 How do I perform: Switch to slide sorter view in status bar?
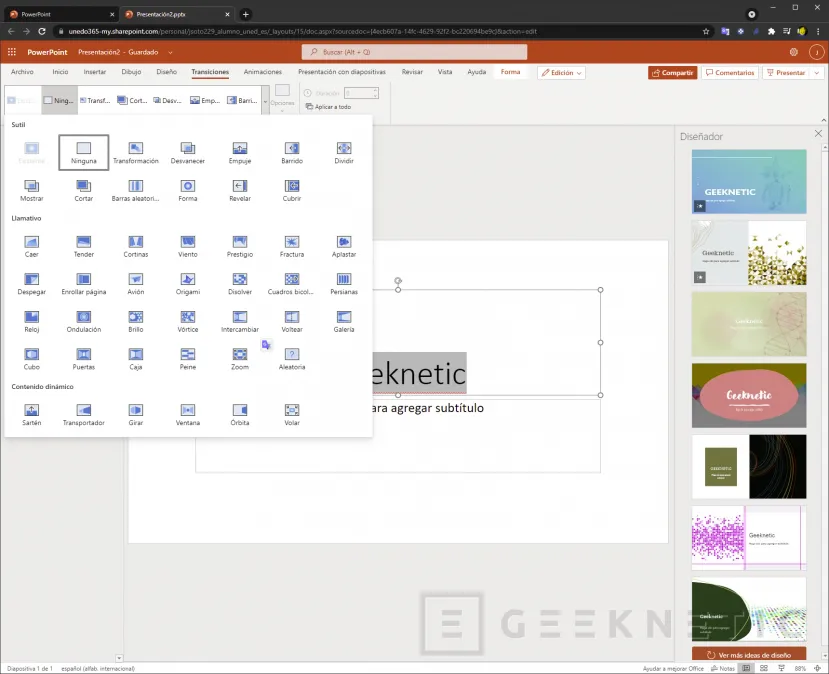point(763,669)
